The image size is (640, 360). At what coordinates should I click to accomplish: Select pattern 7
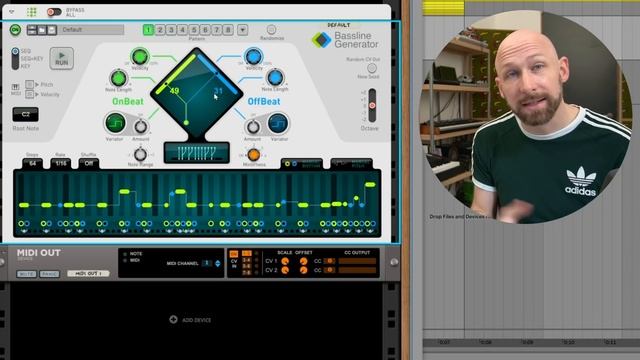pos(217,30)
